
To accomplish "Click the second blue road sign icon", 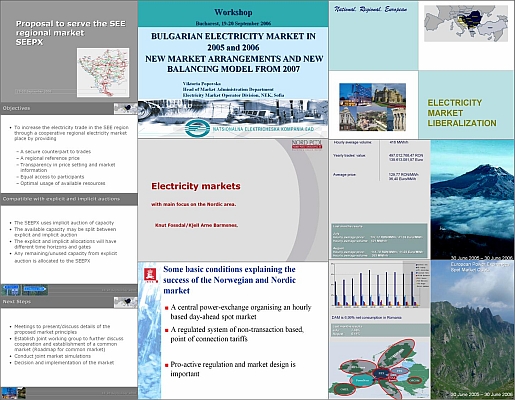I will click(x=35, y=290).
